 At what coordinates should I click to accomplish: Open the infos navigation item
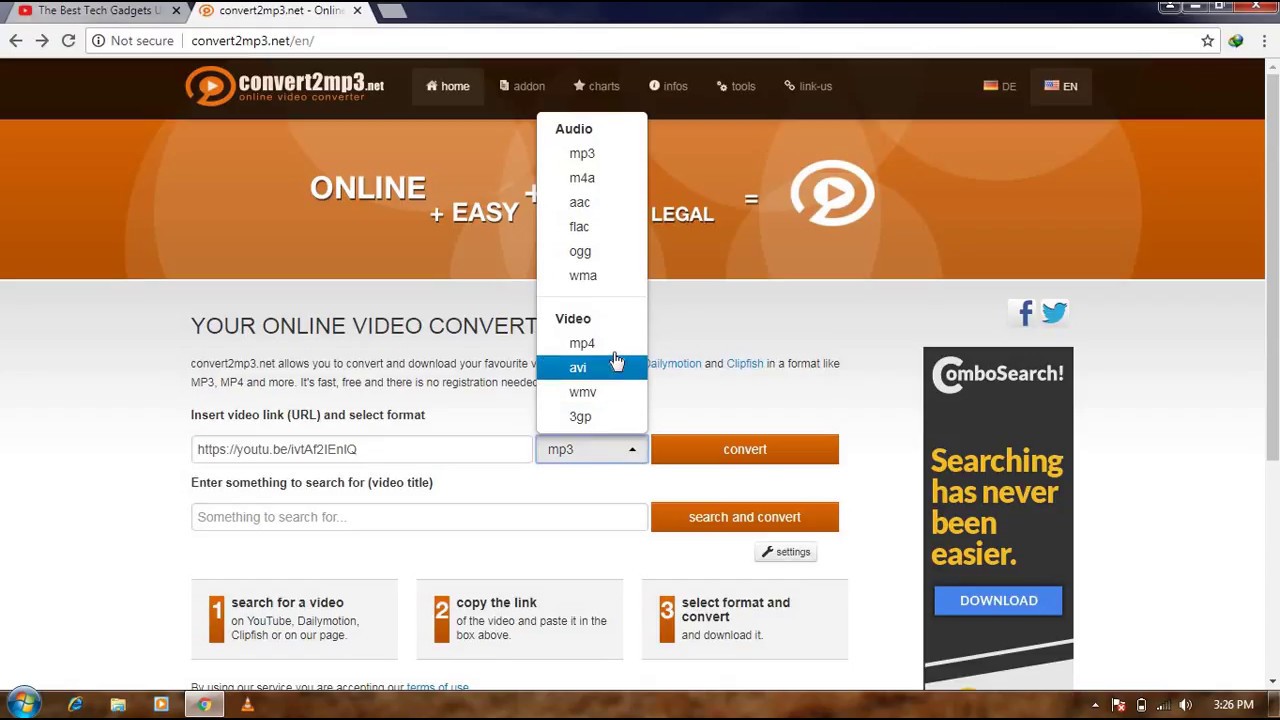point(668,86)
